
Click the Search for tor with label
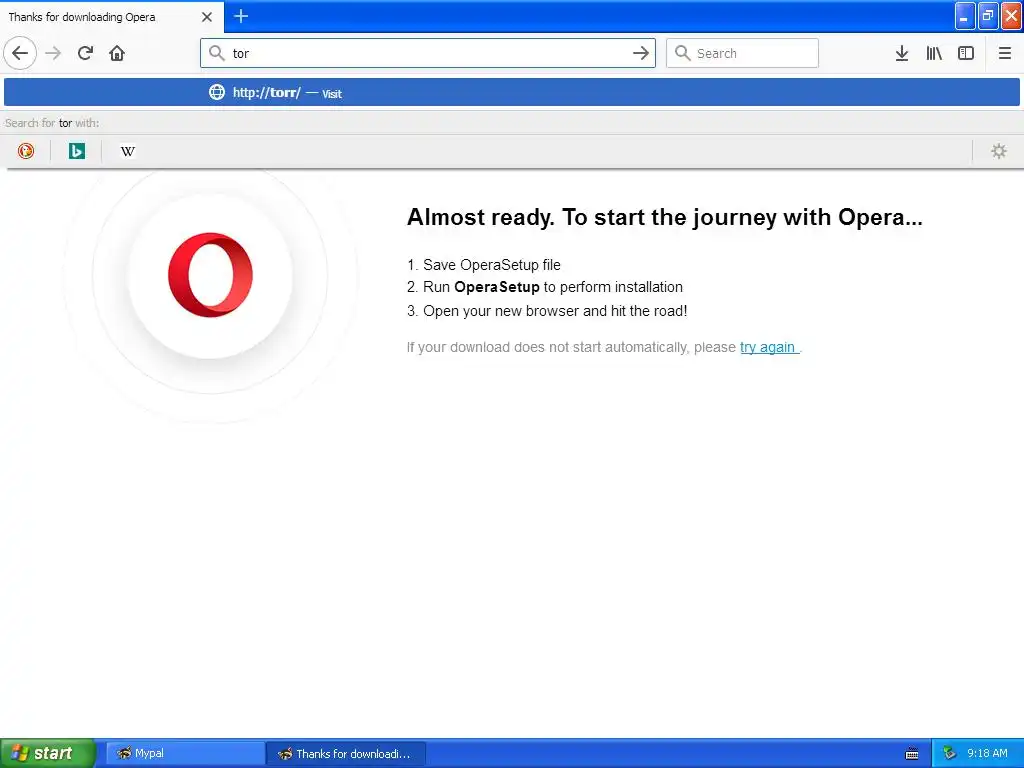point(52,123)
